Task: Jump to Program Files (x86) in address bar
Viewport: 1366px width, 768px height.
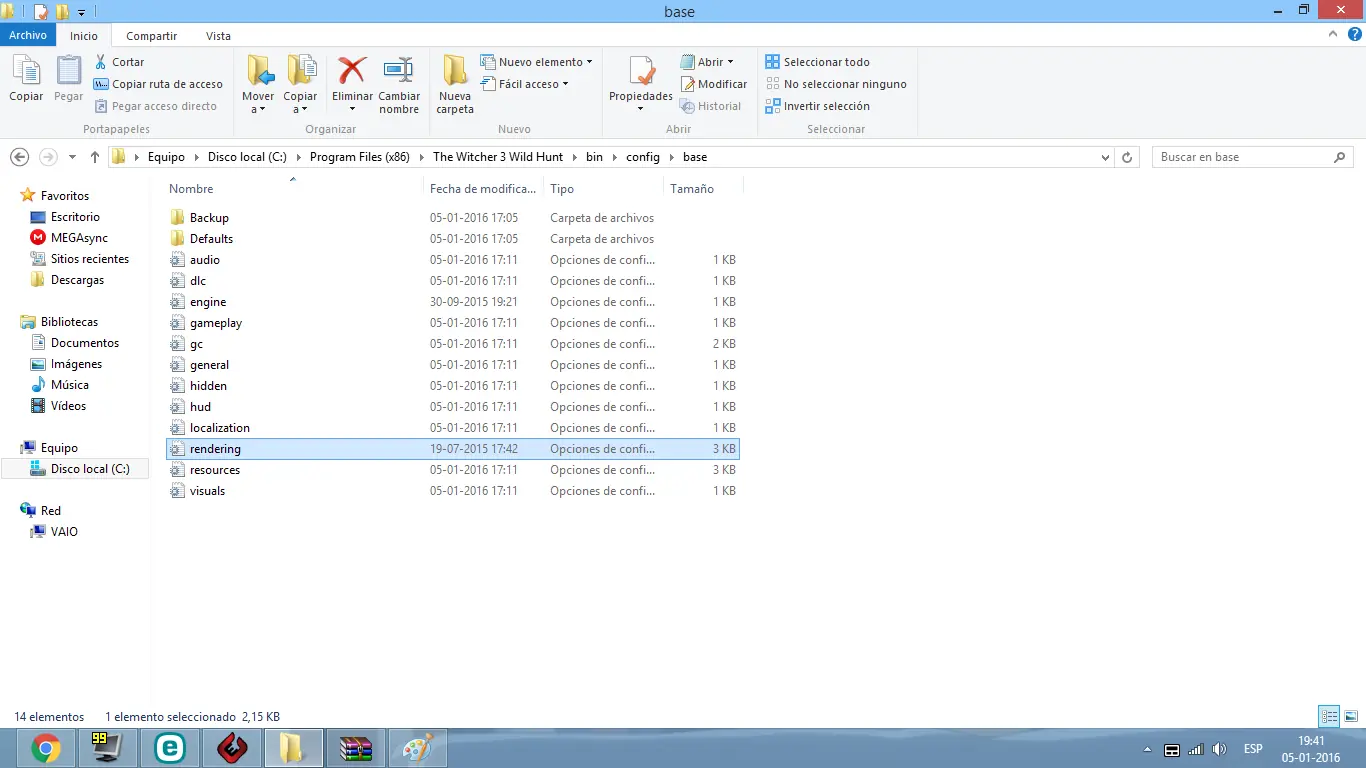Action: coord(360,157)
